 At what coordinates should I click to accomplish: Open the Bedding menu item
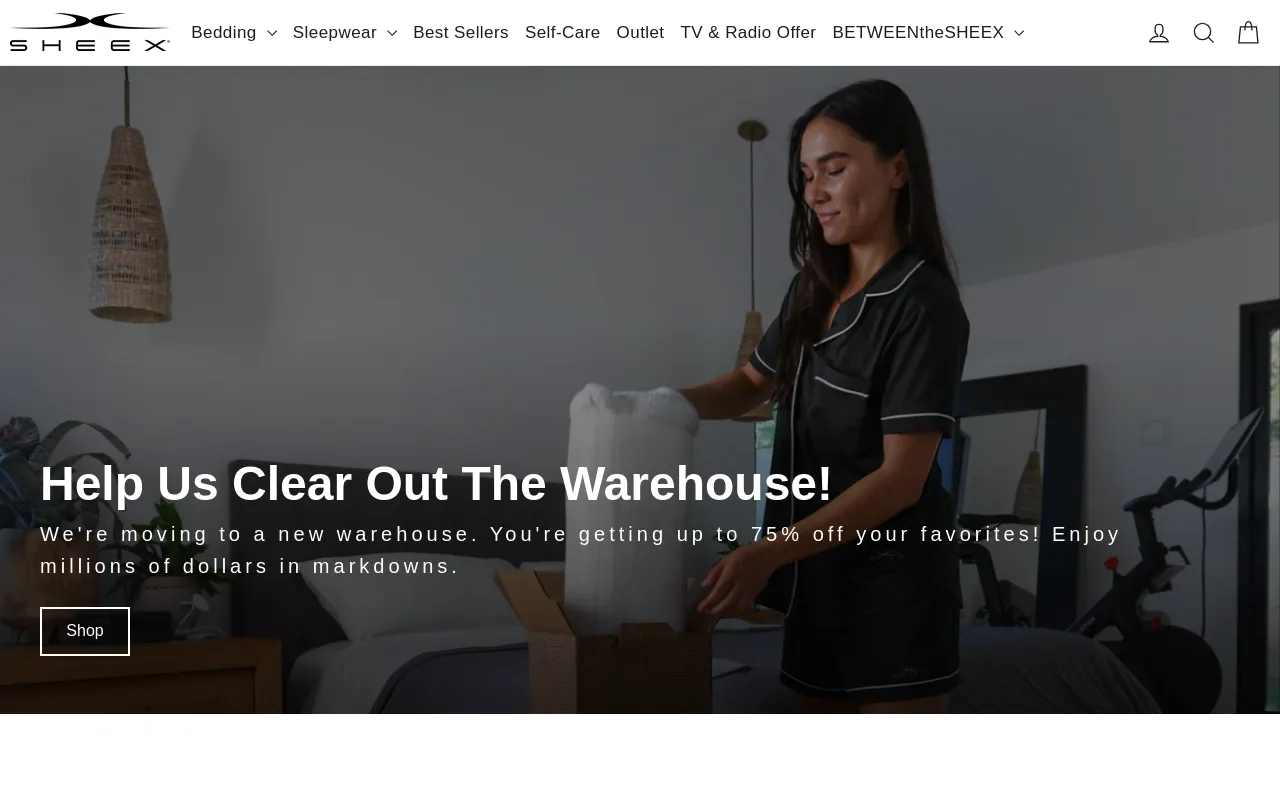coord(224,33)
